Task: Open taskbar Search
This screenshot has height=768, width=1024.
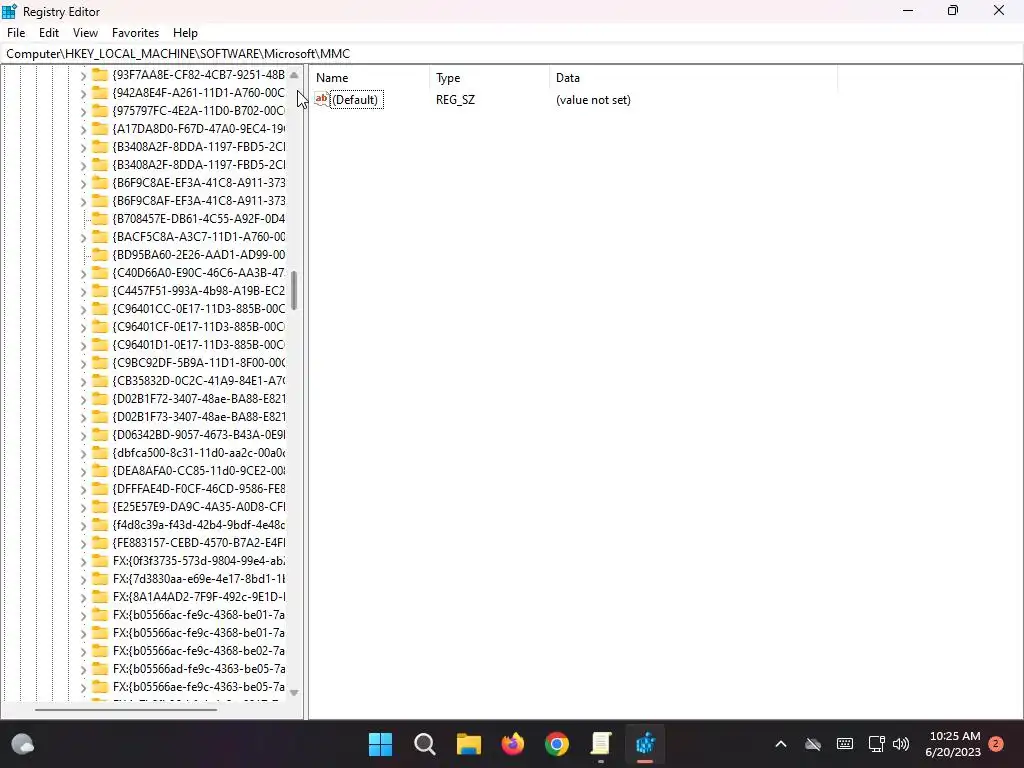Action: [424, 744]
